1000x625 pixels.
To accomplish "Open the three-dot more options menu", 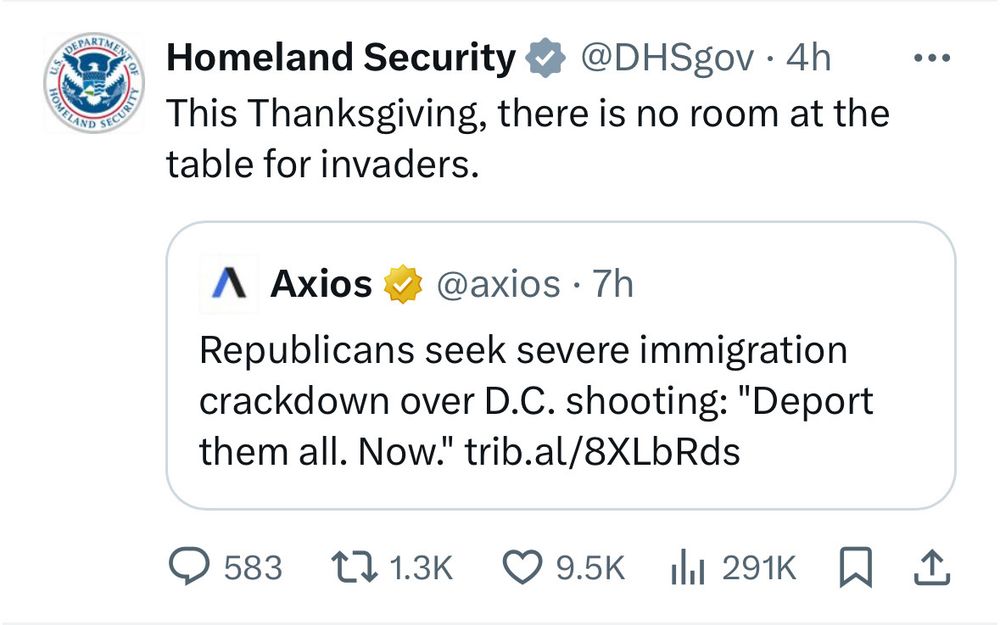I will pos(934,58).
